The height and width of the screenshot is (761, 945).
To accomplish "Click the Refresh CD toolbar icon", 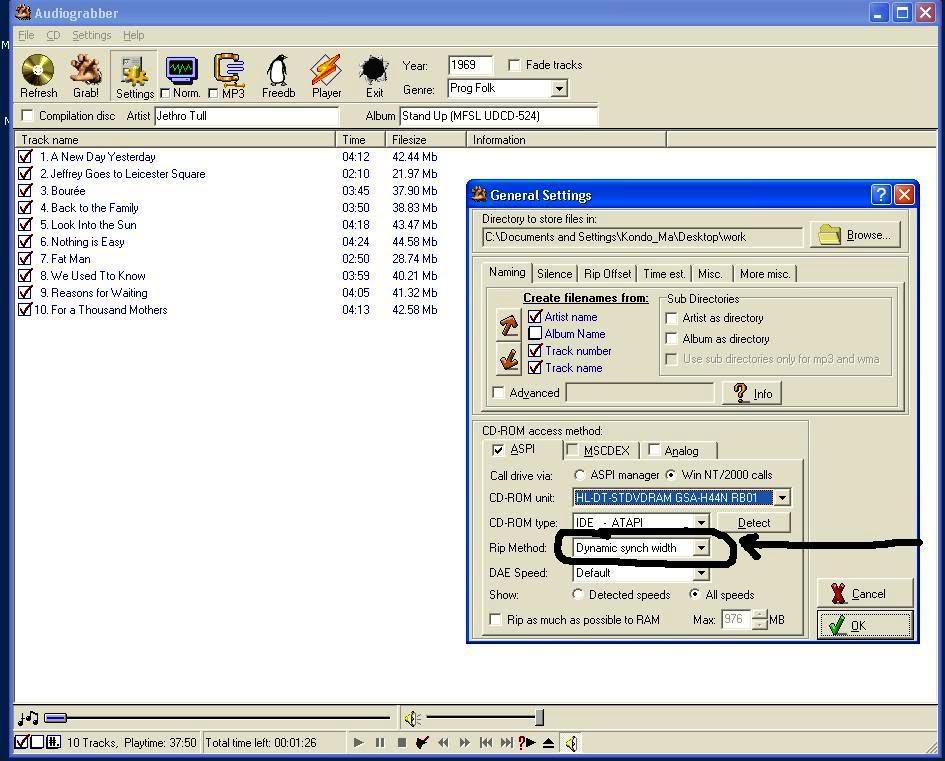I will tap(38, 71).
